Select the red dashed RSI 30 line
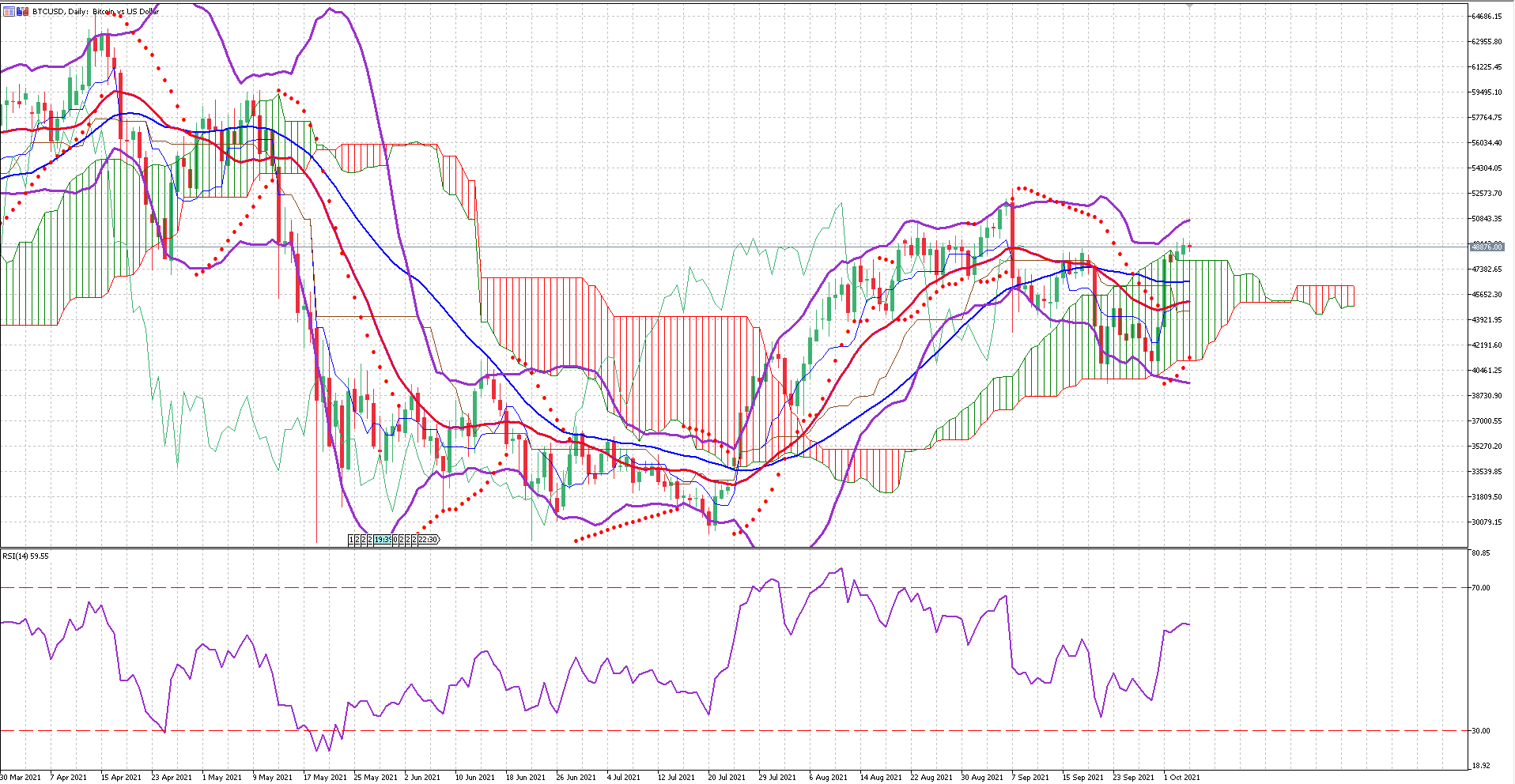The height and width of the screenshot is (784, 1515). click(x=553, y=731)
